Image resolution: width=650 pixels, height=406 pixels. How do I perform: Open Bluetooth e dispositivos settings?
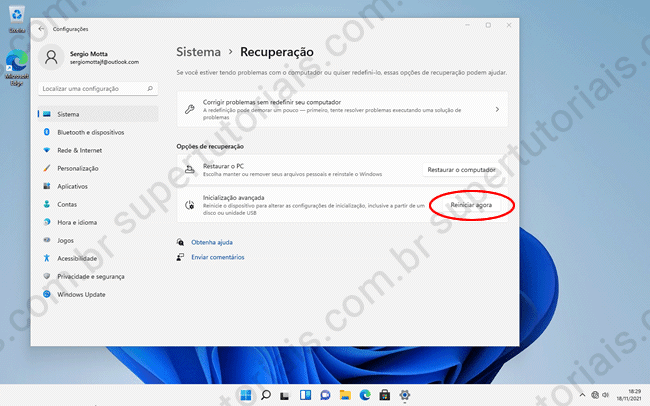pyautogui.click(x=90, y=132)
